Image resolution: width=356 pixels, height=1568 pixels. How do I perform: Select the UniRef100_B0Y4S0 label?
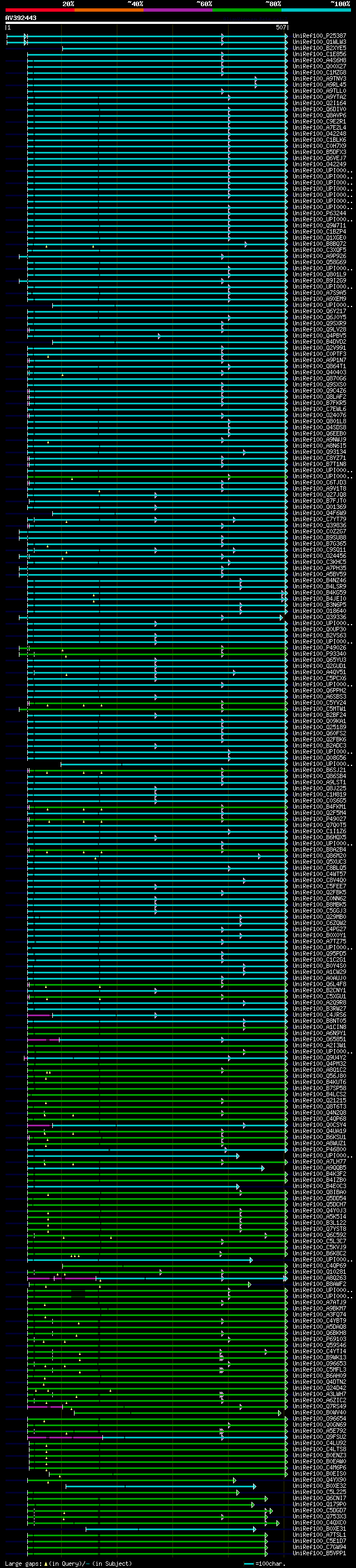(319, 966)
